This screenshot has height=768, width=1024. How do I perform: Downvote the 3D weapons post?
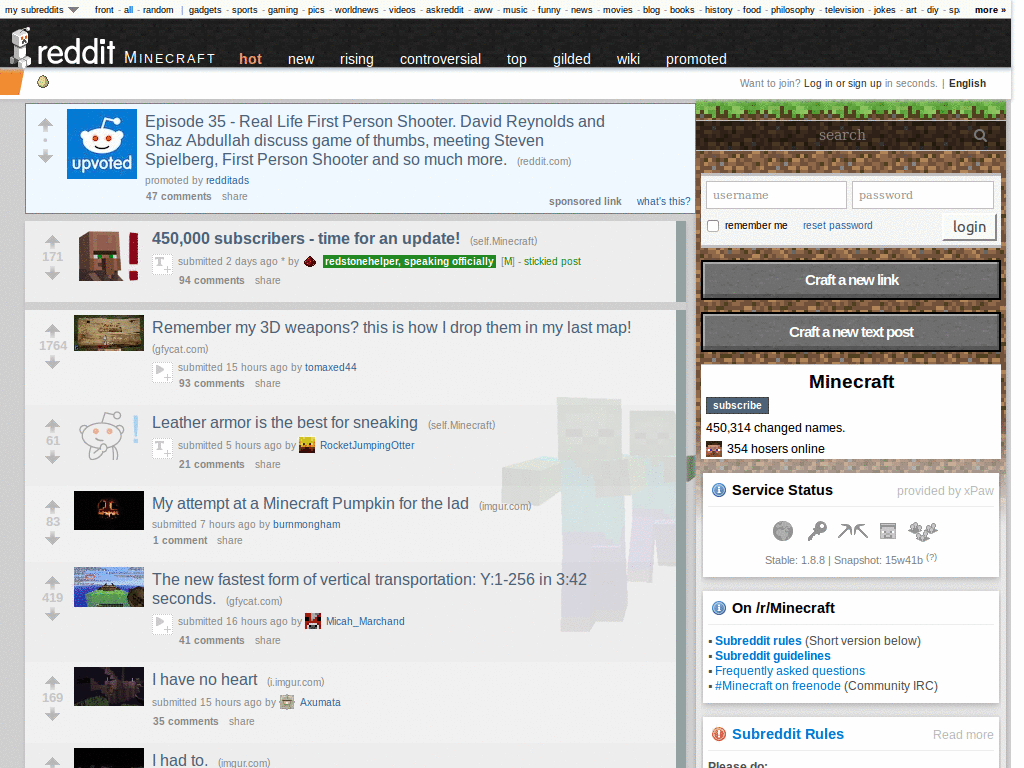click(52, 362)
